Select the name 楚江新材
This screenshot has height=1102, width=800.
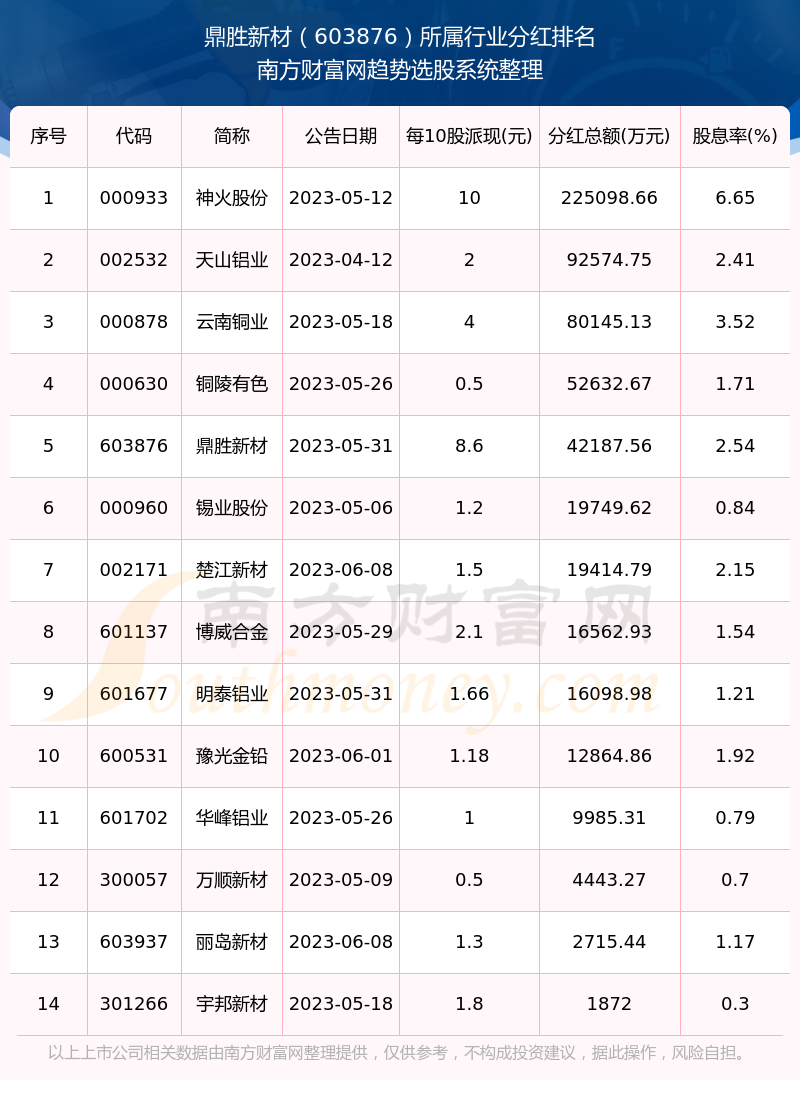click(232, 570)
